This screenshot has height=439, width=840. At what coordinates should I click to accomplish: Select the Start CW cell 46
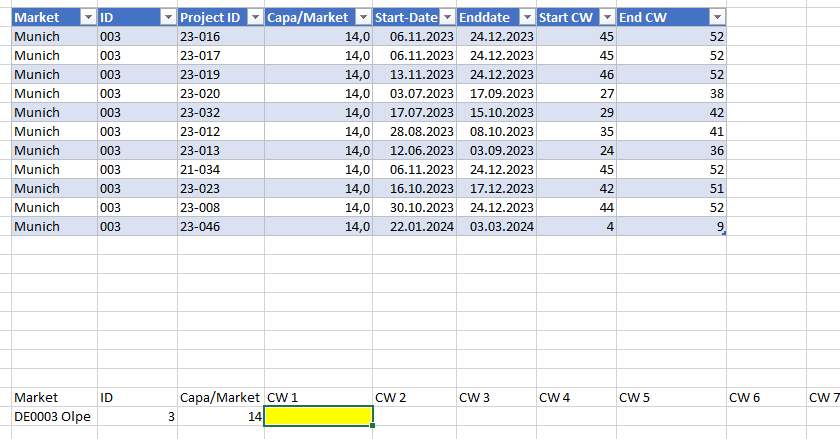(x=576, y=75)
